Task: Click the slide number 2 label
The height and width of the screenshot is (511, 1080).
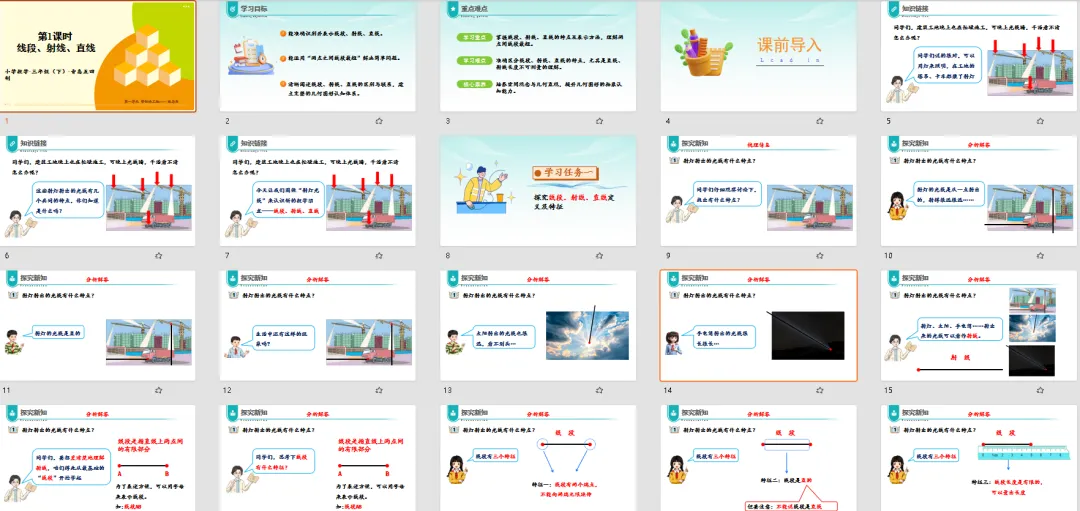Action: tap(227, 121)
